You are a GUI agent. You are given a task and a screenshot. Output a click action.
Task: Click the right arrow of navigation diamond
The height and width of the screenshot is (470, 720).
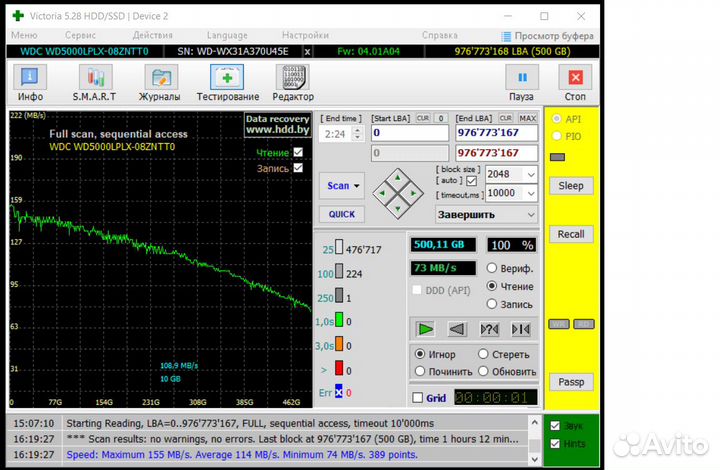(x=414, y=193)
